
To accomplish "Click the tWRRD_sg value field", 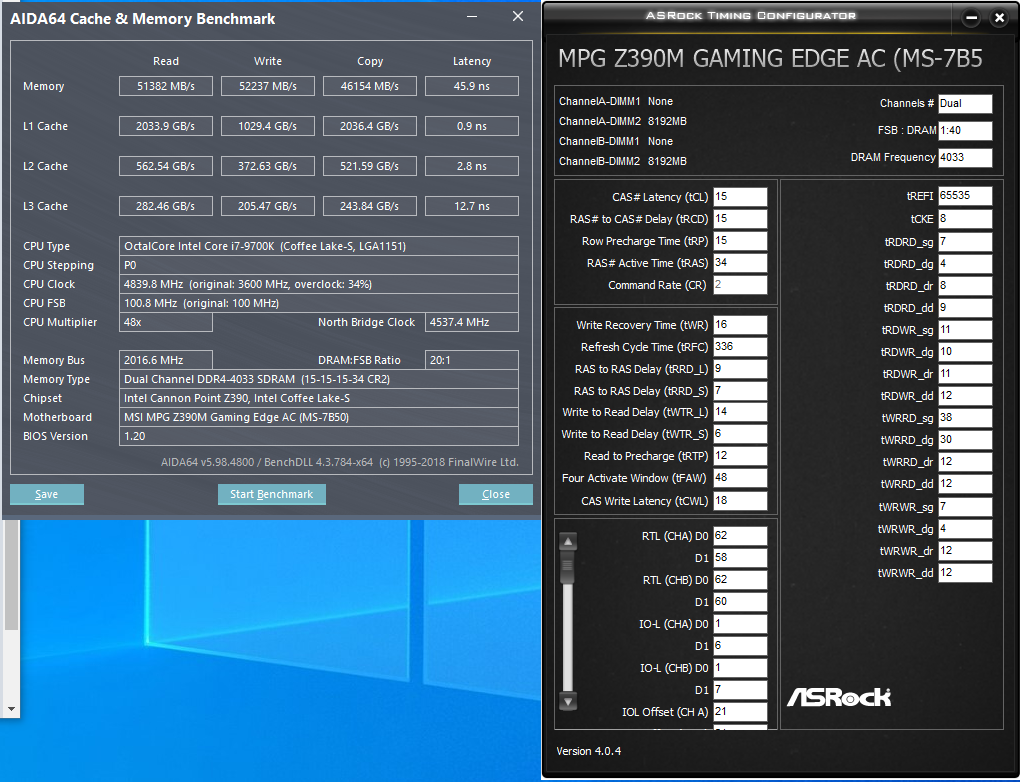I will point(965,418).
